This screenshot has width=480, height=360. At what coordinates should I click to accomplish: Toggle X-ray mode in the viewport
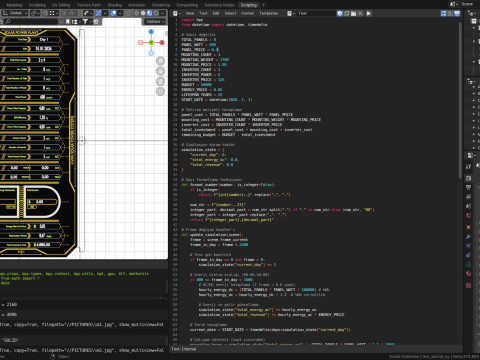[x=127, y=13]
